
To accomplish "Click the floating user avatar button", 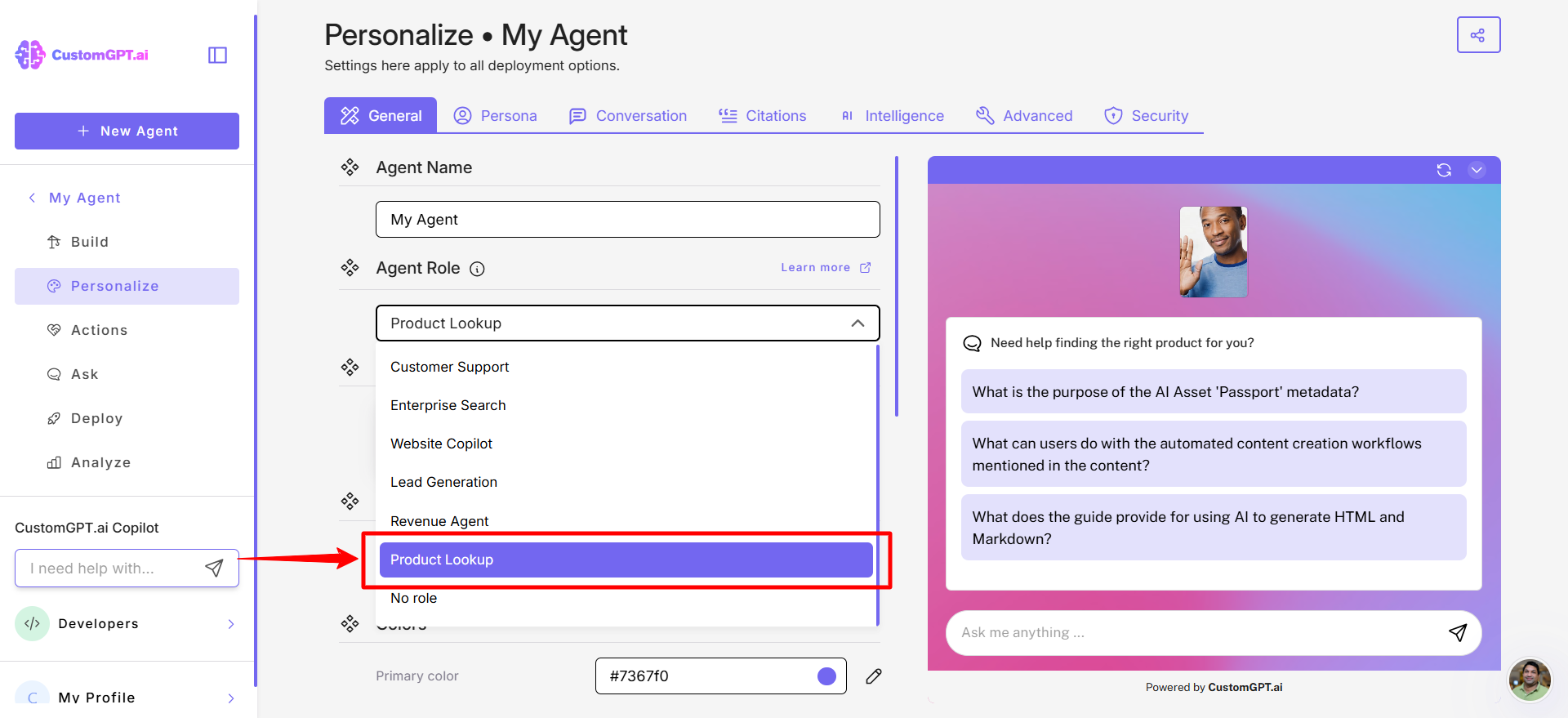I will point(1530,680).
